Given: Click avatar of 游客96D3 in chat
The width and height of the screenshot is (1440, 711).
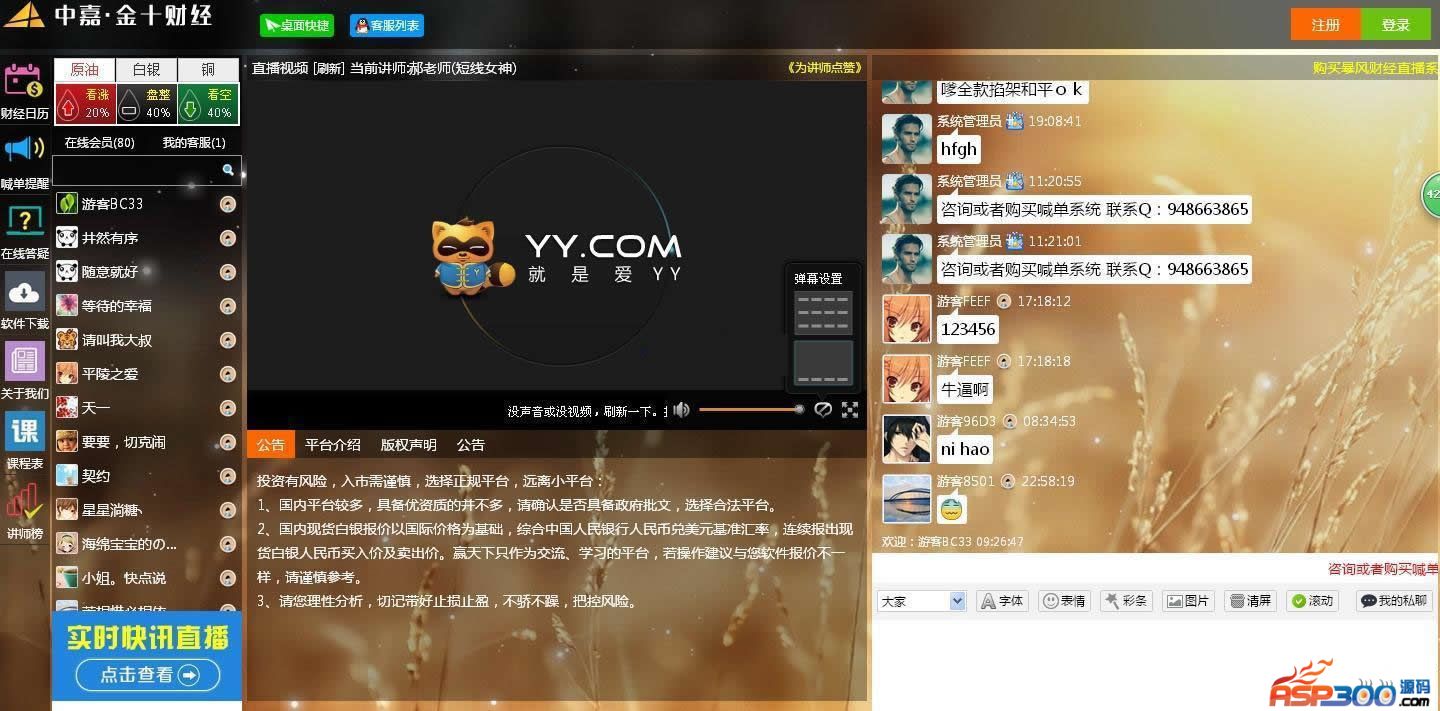Looking at the screenshot, I should click(x=907, y=439).
